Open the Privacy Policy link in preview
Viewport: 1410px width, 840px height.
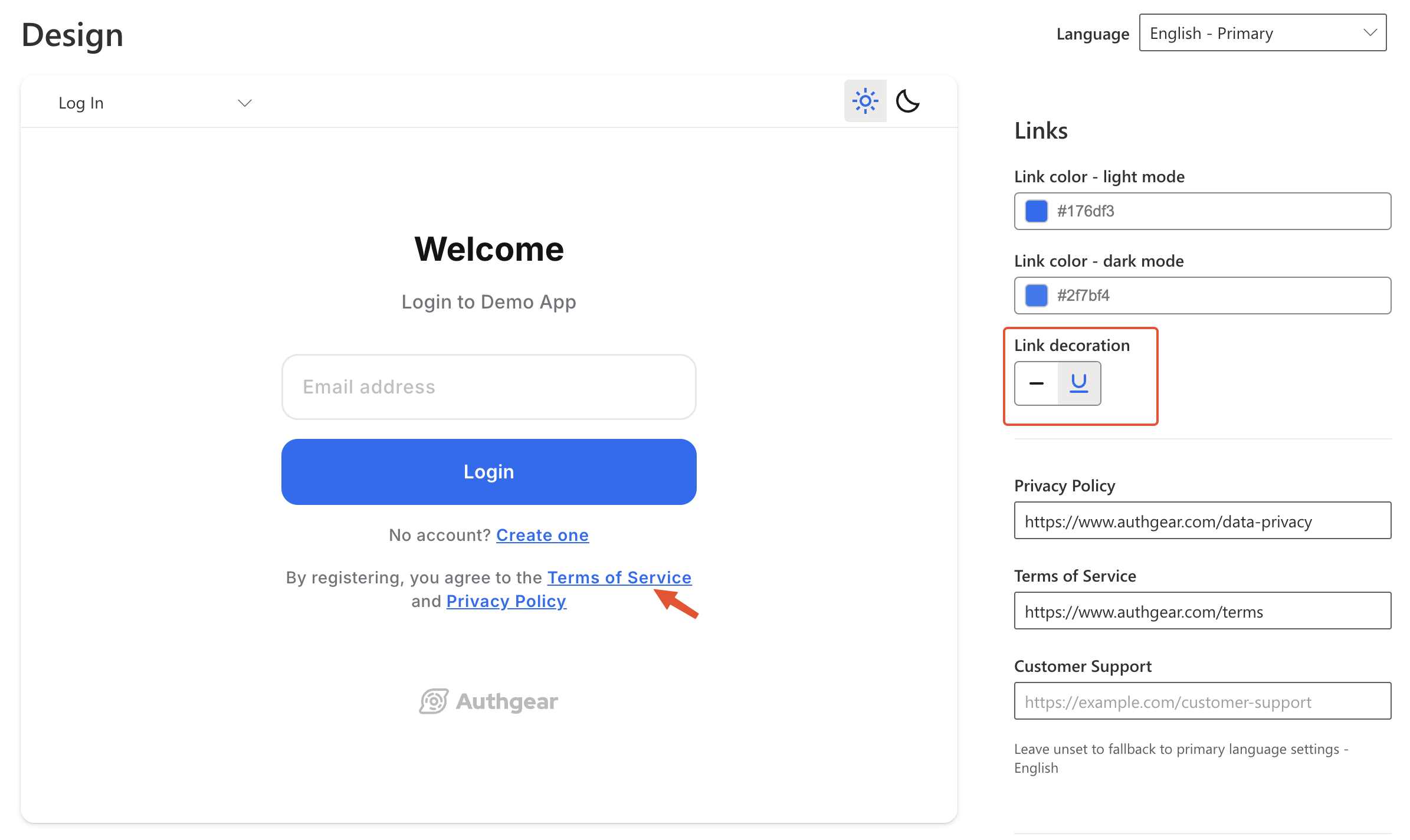[x=506, y=601]
